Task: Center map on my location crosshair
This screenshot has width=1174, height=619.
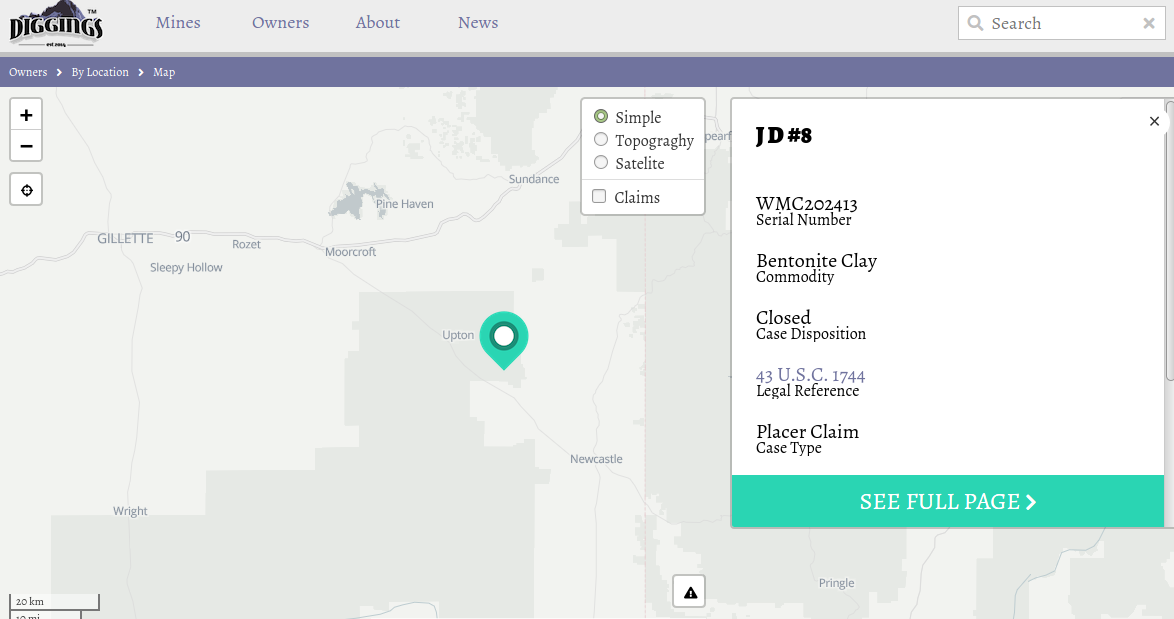Action: coord(26,190)
